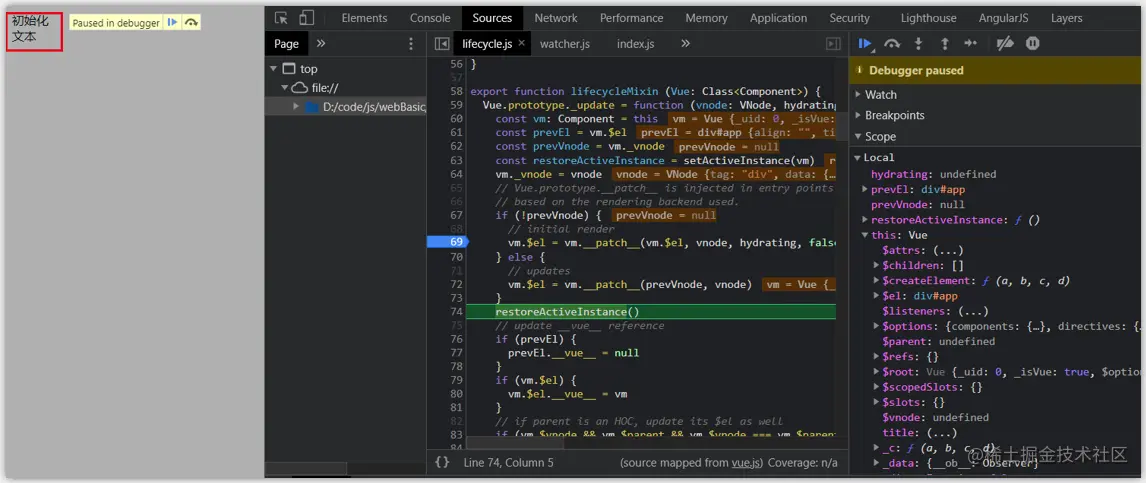Show more open file tabs
The image size is (1146, 483).
(x=686, y=44)
